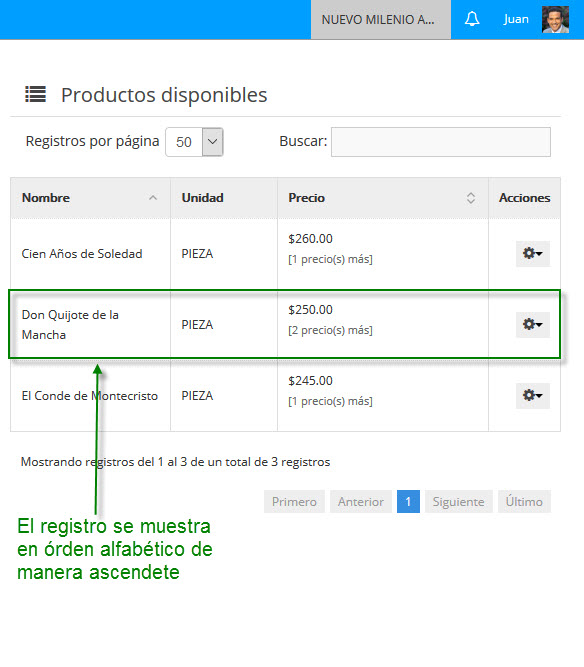584x667 pixels.
Task: Click Juan's profile avatar photo
Action: [555, 20]
